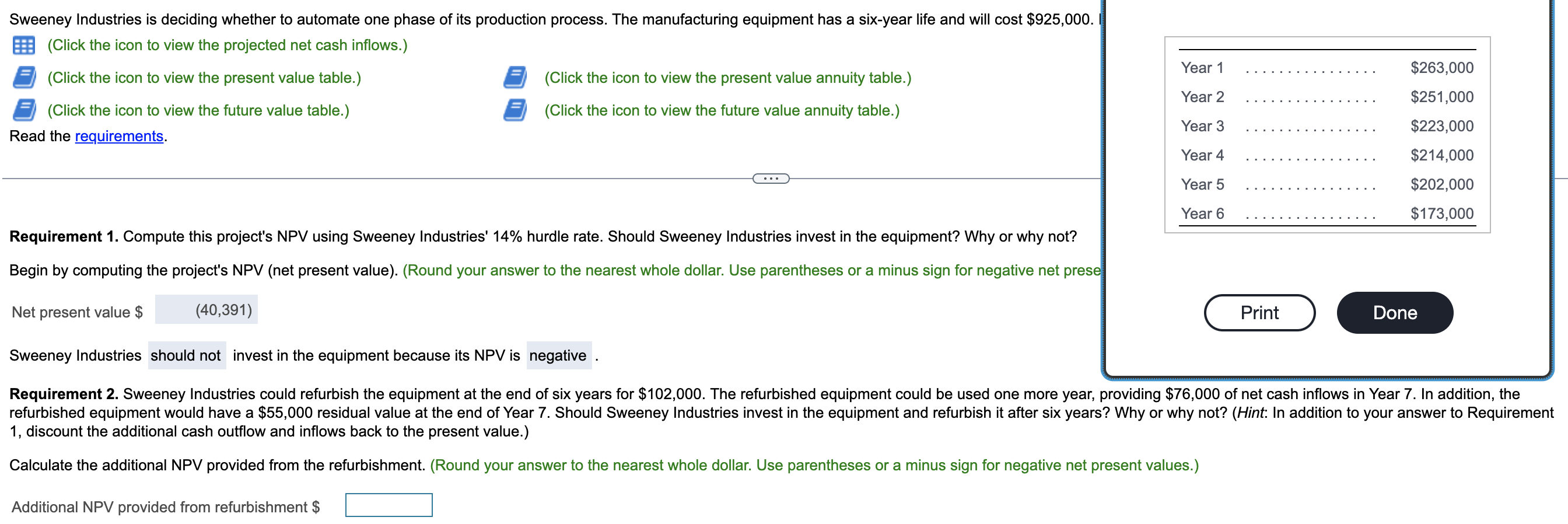The image size is (1568, 524).
Task: Open the 'should not' answer selector
Action: 186,355
